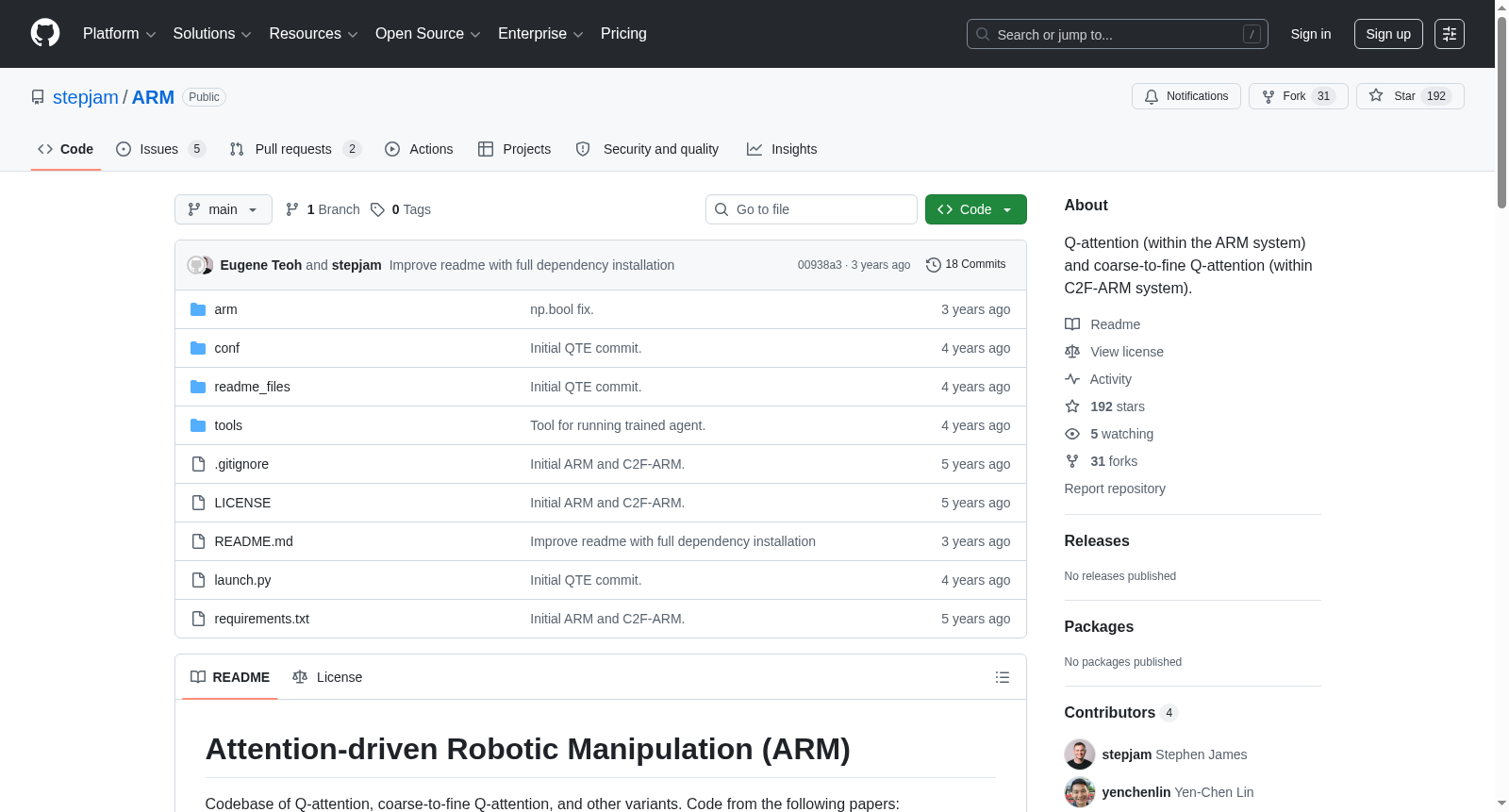Open stepjam's contributor avatar
The height and width of the screenshot is (812, 1509).
[x=1080, y=754]
